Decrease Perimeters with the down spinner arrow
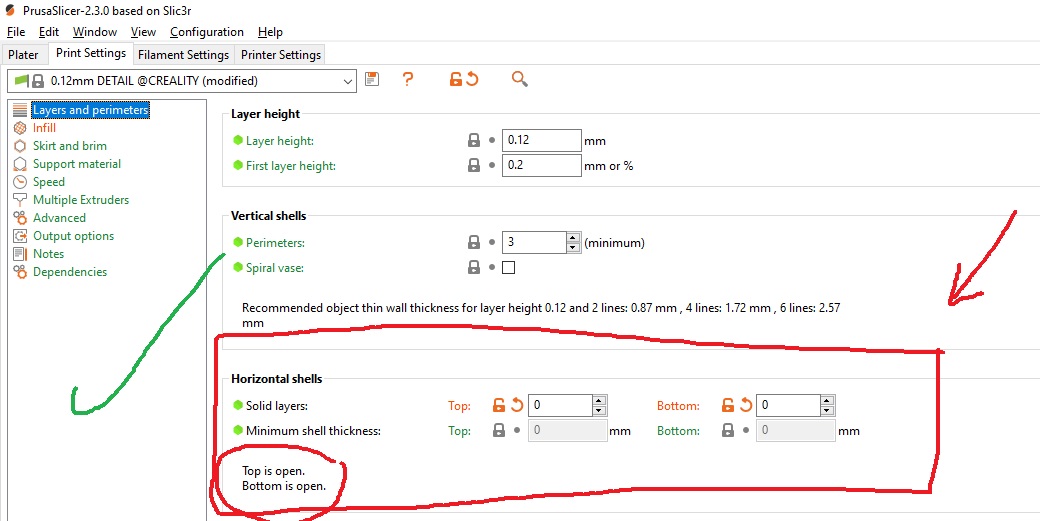The height and width of the screenshot is (521, 1040). pyautogui.click(x=574, y=248)
